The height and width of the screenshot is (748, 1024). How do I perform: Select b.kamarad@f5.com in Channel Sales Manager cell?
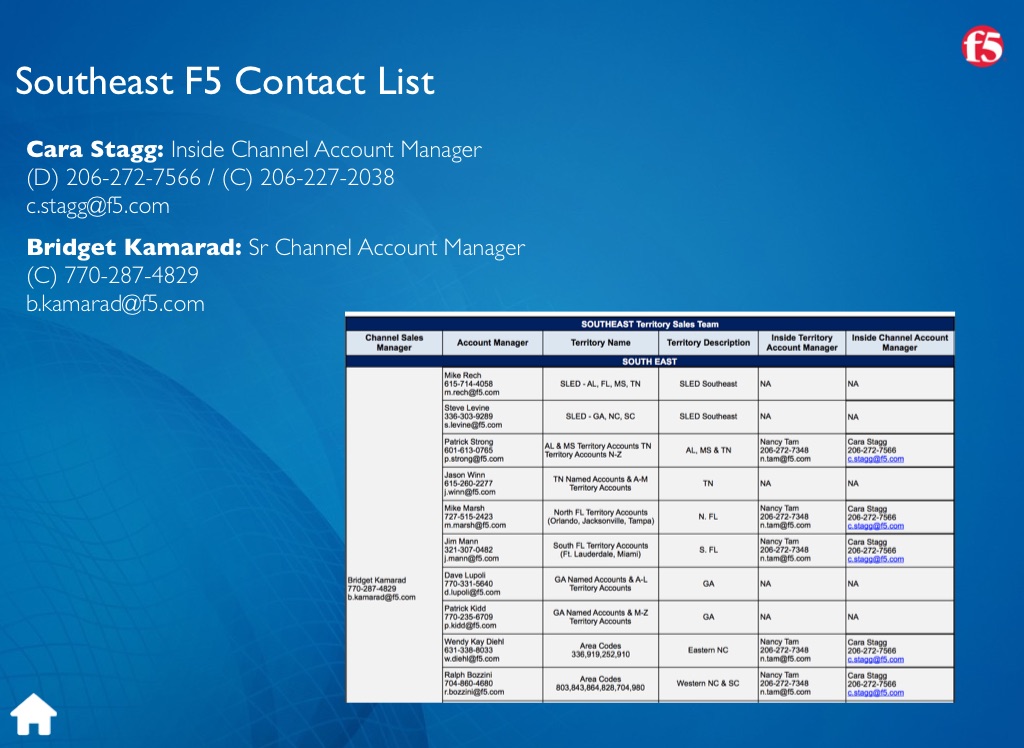pyautogui.click(x=381, y=597)
